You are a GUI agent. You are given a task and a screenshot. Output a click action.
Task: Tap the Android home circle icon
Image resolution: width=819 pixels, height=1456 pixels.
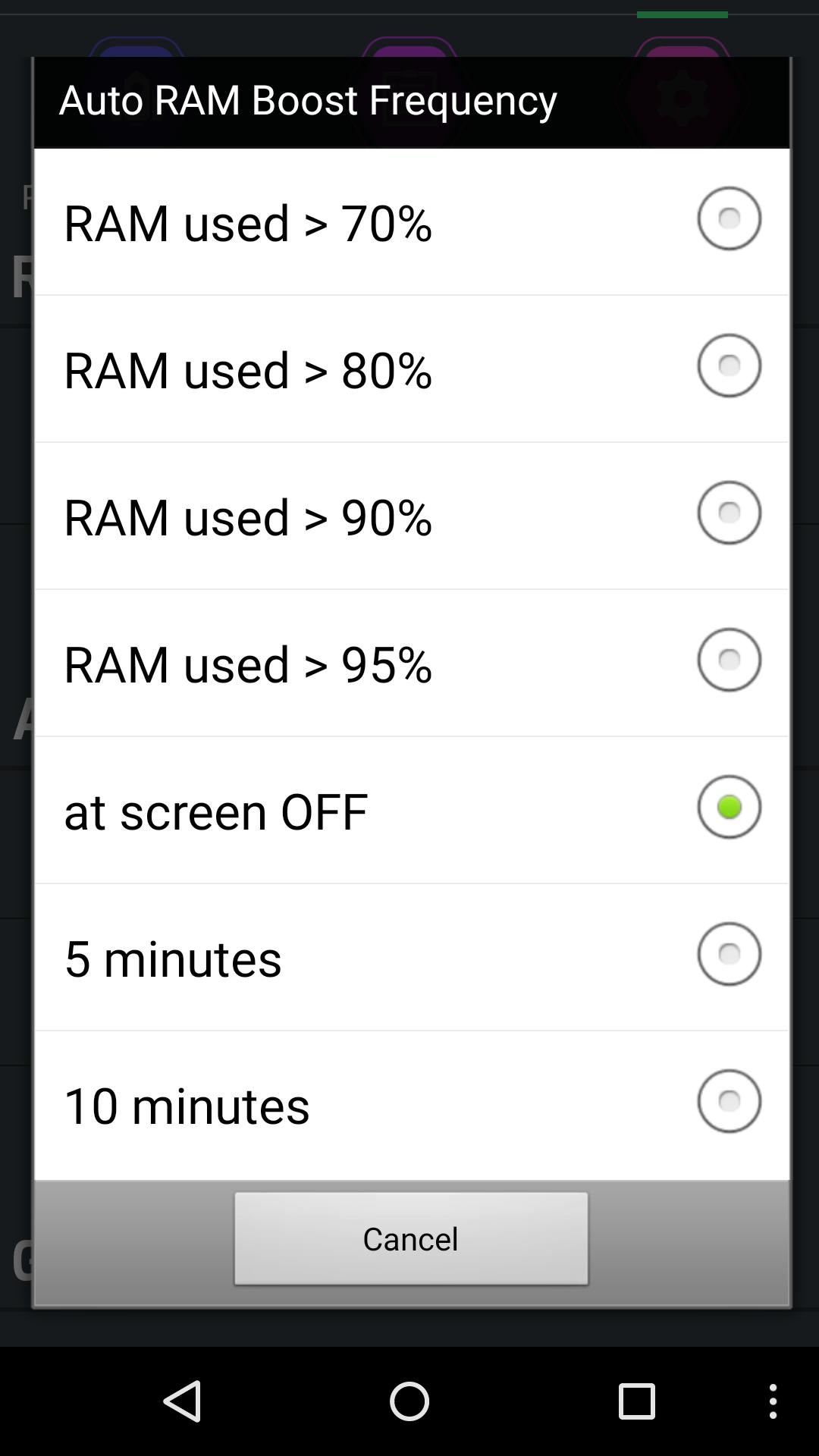[409, 1401]
